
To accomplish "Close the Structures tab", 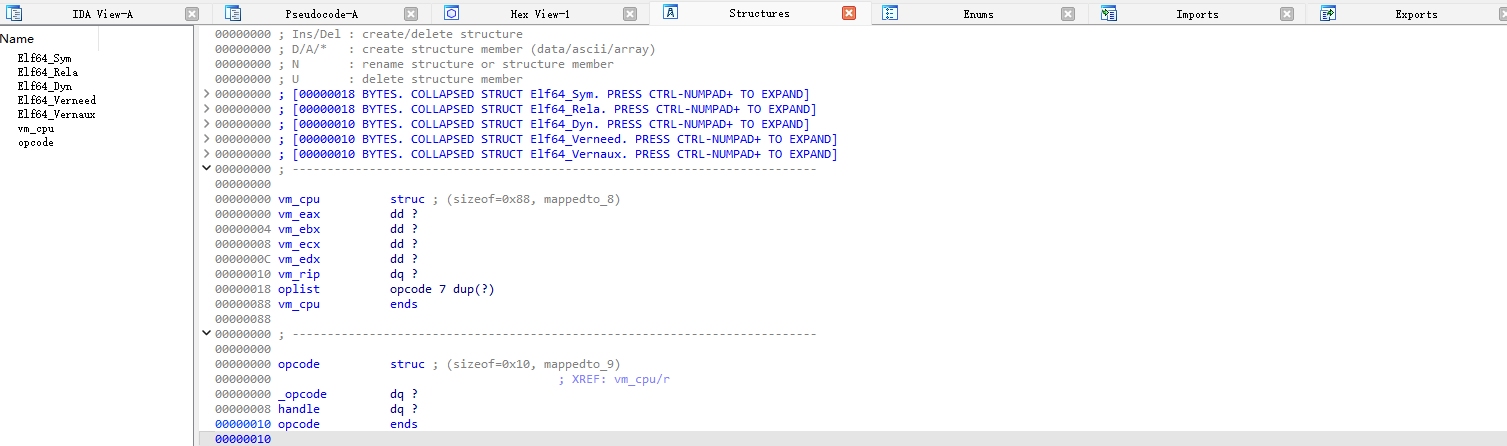I will 849,13.
